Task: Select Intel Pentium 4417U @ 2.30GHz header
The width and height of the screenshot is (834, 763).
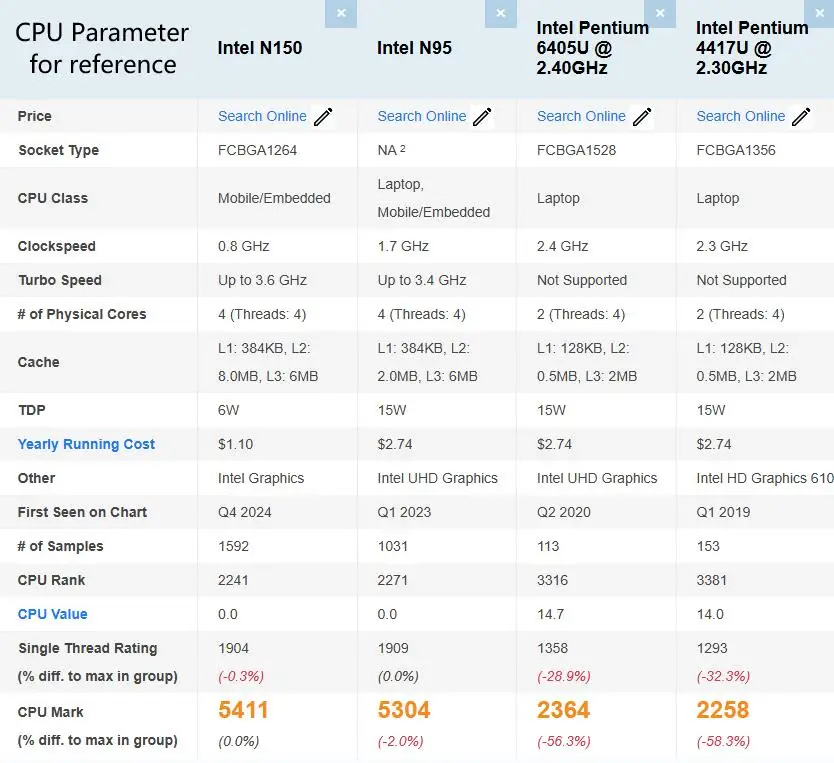Action: tap(752, 48)
